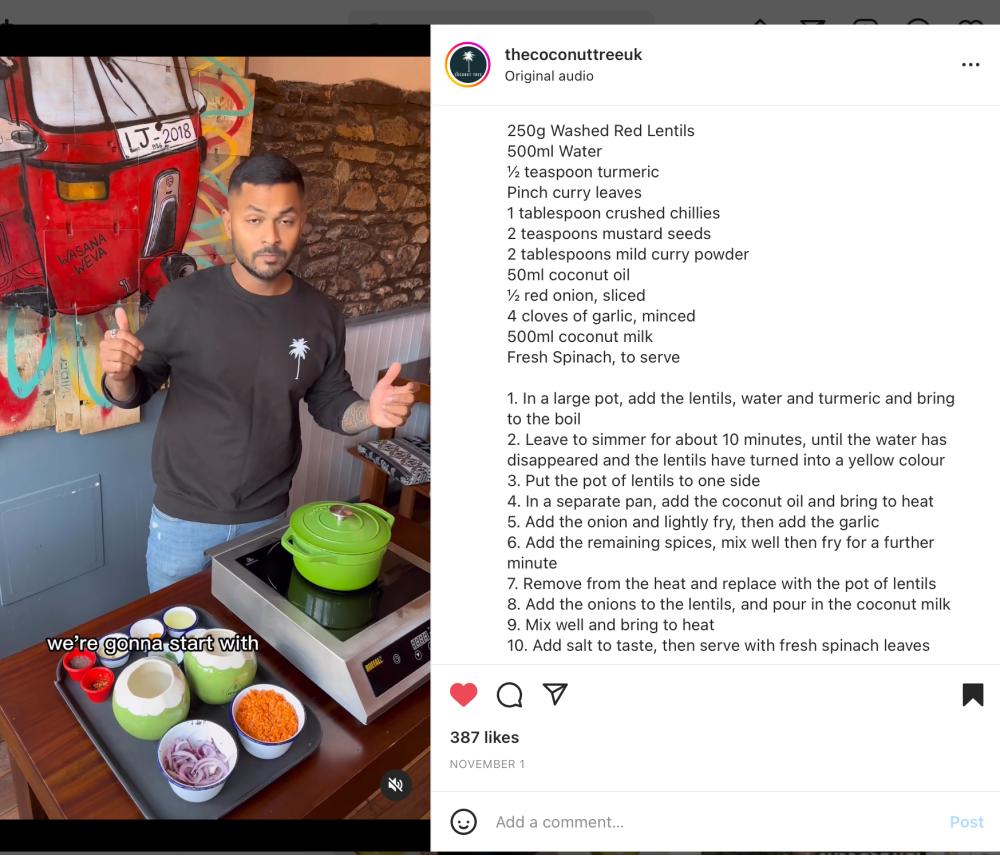The width and height of the screenshot is (1000, 855).
Task: Open the three-dot more options menu
Action: [x=970, y=64]
